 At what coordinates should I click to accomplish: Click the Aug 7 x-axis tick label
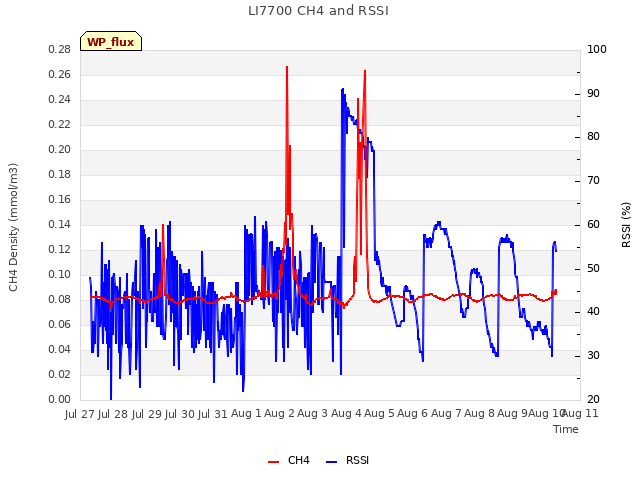[x=446, y=413]
